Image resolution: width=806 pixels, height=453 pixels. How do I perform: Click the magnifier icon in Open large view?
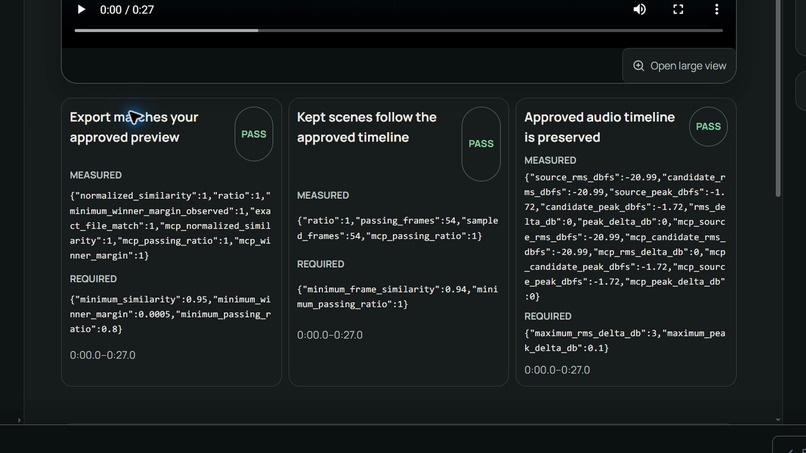[638, 66]
